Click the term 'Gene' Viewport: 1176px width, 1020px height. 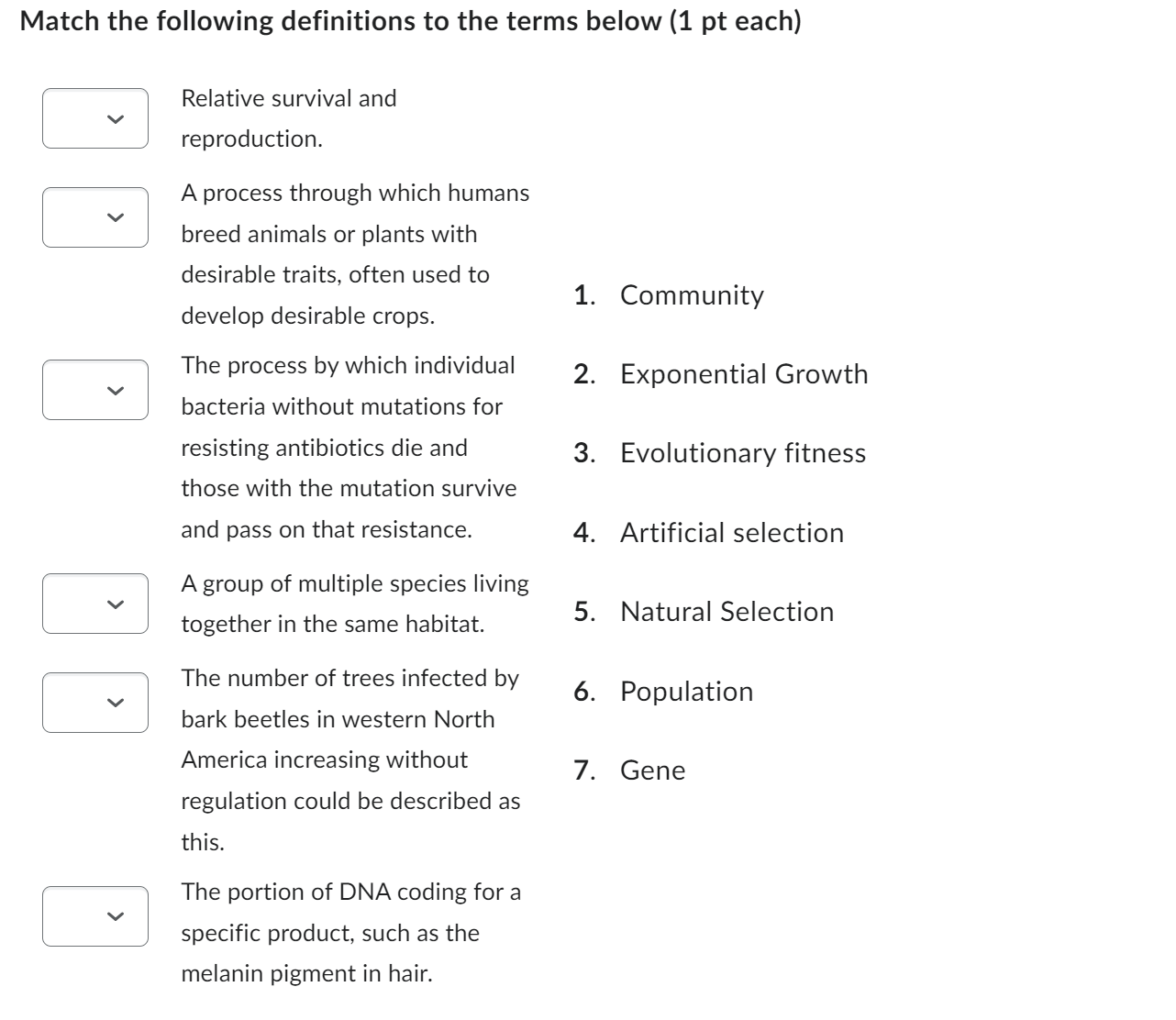652,771
